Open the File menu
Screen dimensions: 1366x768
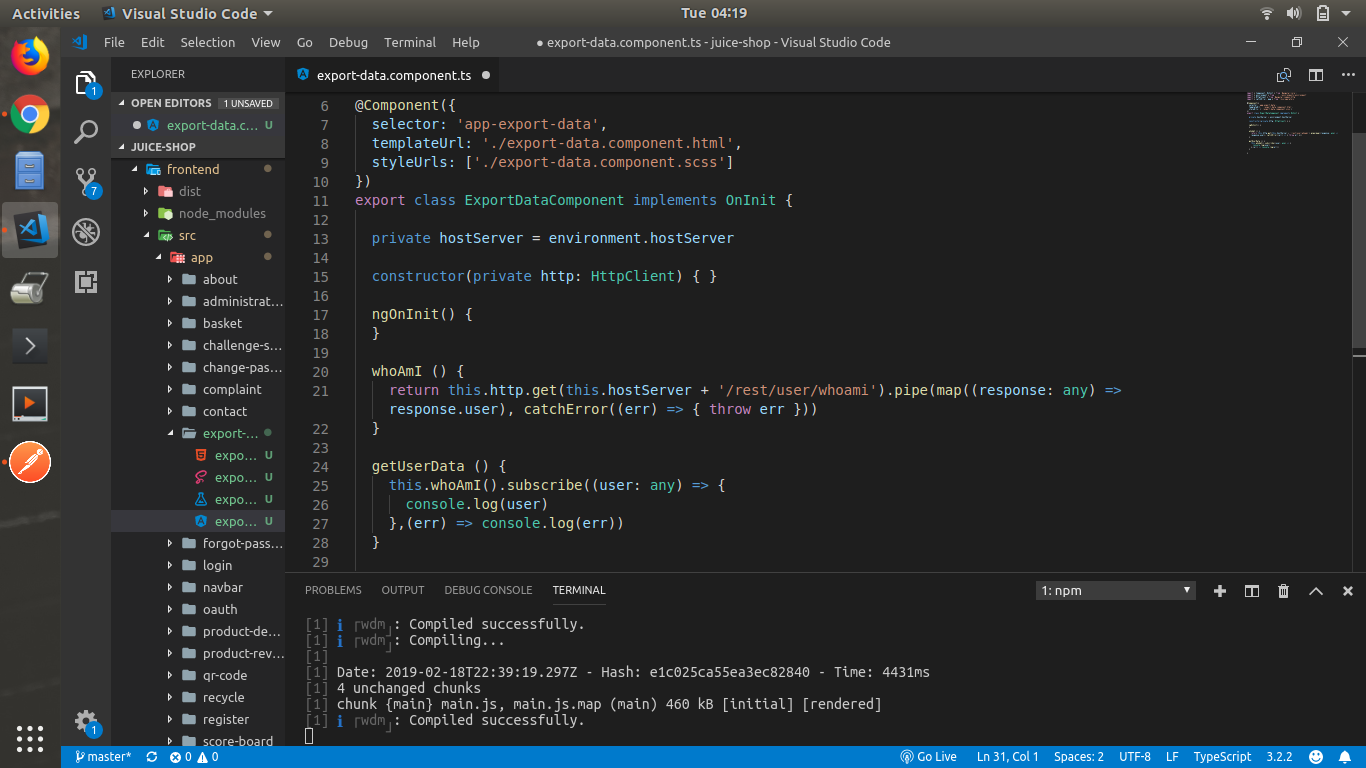coord(114,42)
